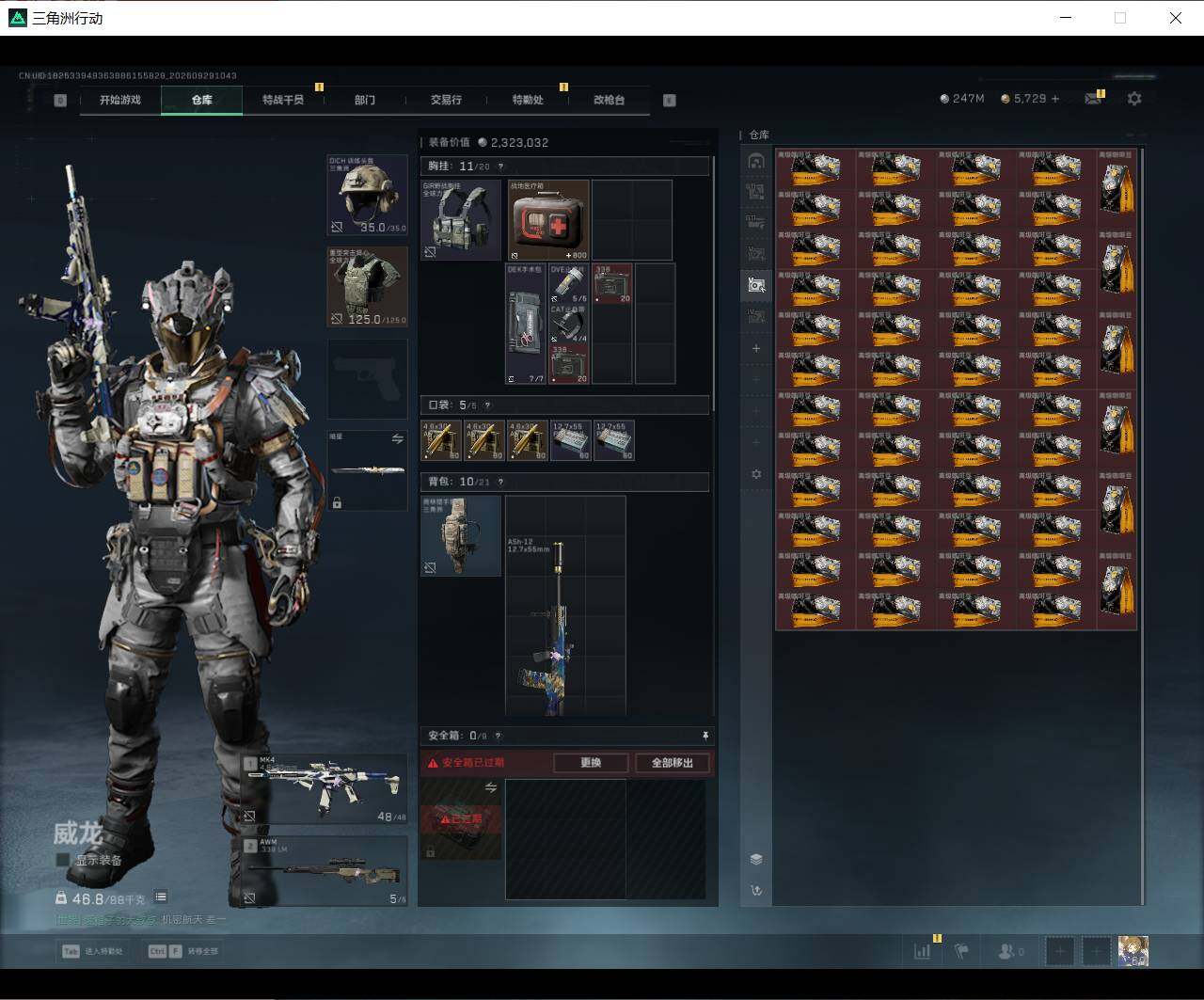Click the stack items icon in warehouse sidebar
Viewport: 1204px width, 1000px height.
tap(755, 859)
